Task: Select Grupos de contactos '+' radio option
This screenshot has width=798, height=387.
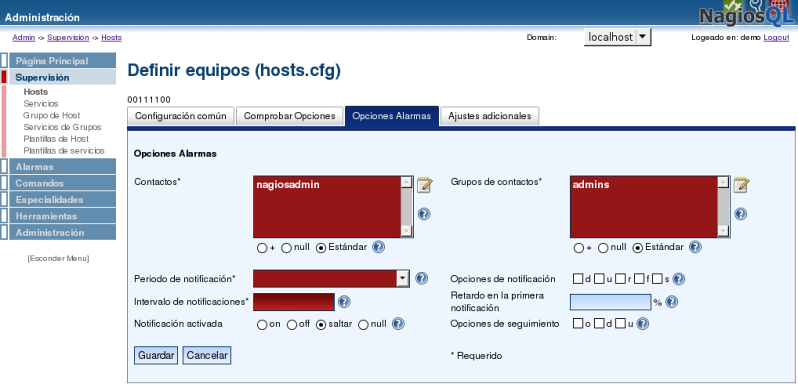Action: point(578,248)
